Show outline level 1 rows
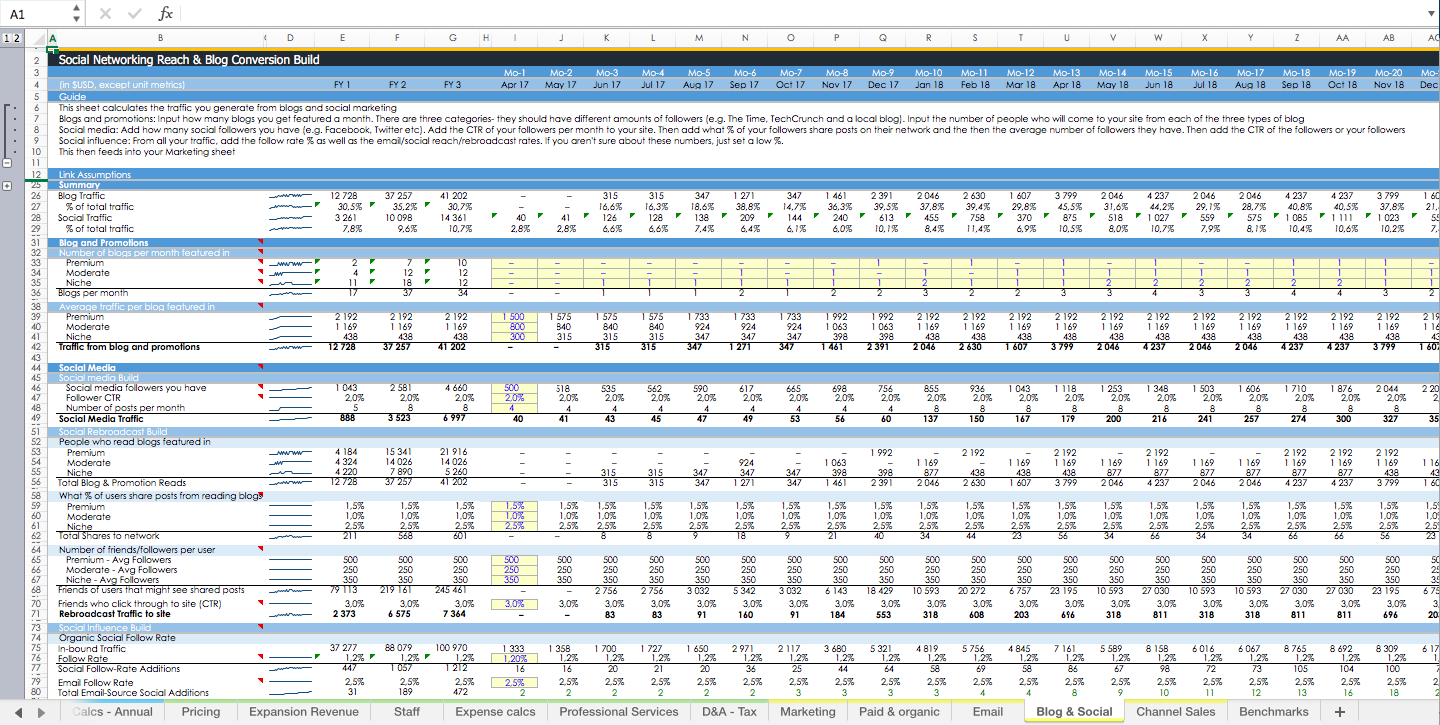The image size is (1440, 725). click(7, 38)
